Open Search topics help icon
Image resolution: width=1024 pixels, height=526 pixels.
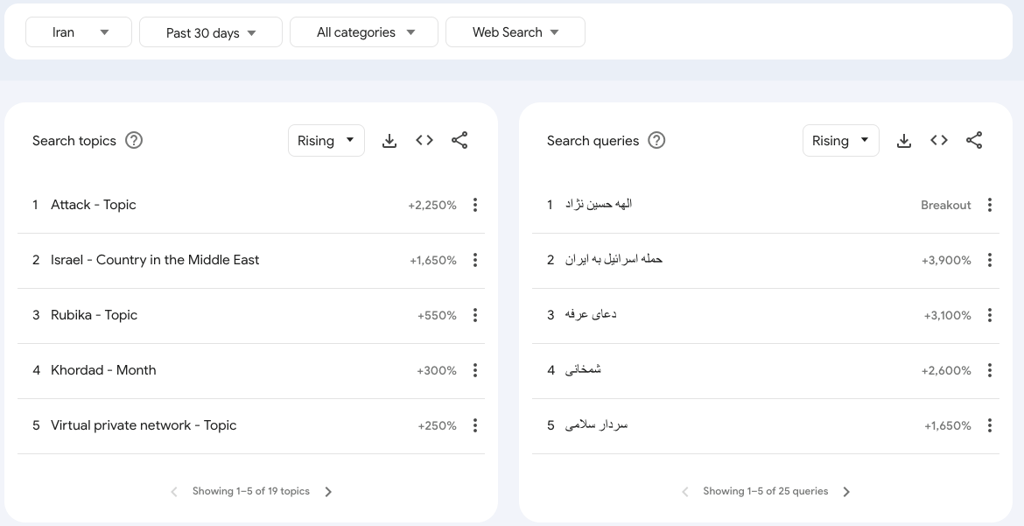pyautogui.click(x=134, y=140)
